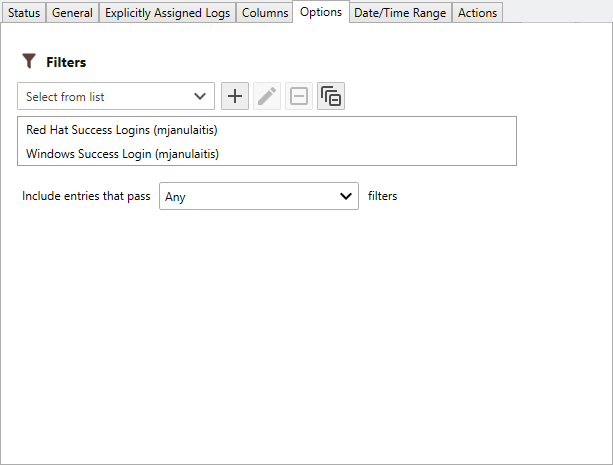The height and width of the screenshot is (465, 613).
Task: Click the pencil edit filter icon
Action: click(267, 97)
